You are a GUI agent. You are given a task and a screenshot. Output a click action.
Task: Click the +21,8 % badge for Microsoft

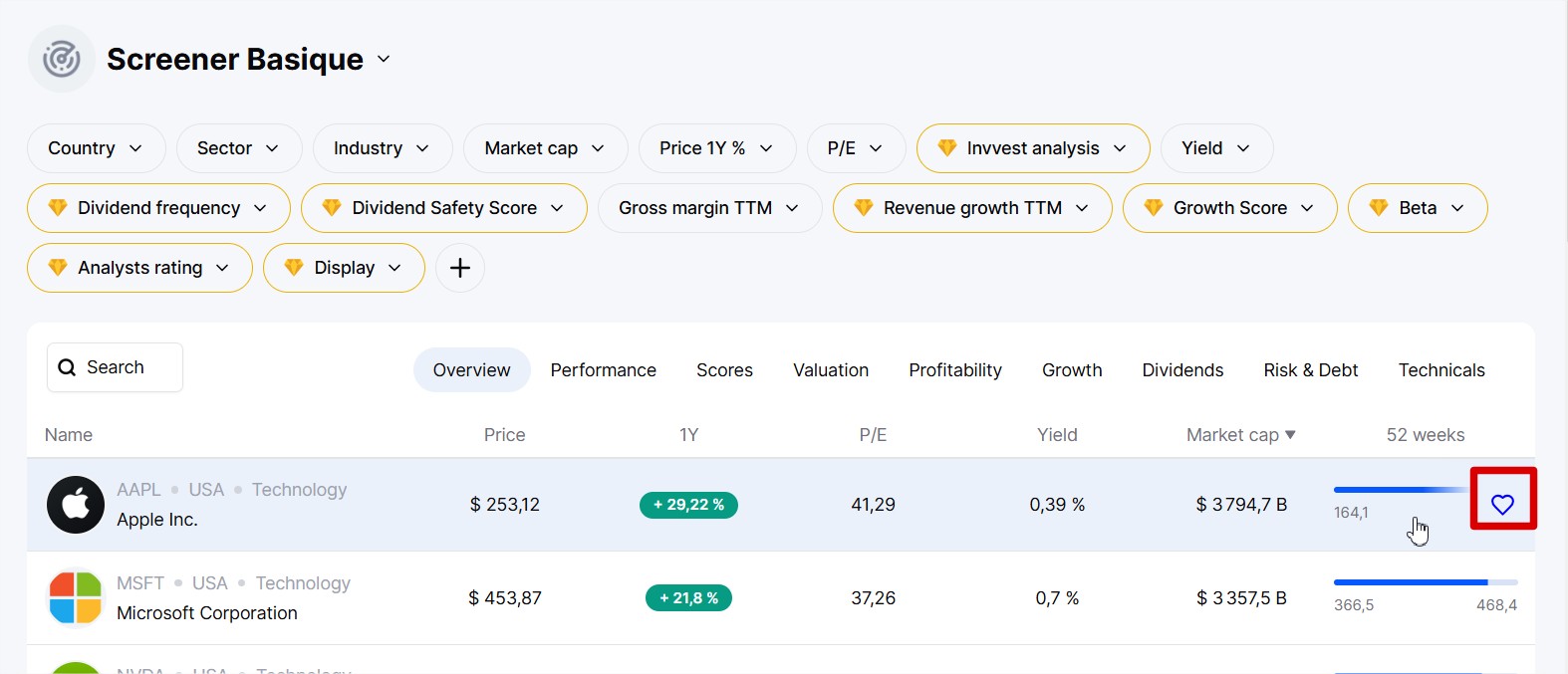[x=689, y=598]
